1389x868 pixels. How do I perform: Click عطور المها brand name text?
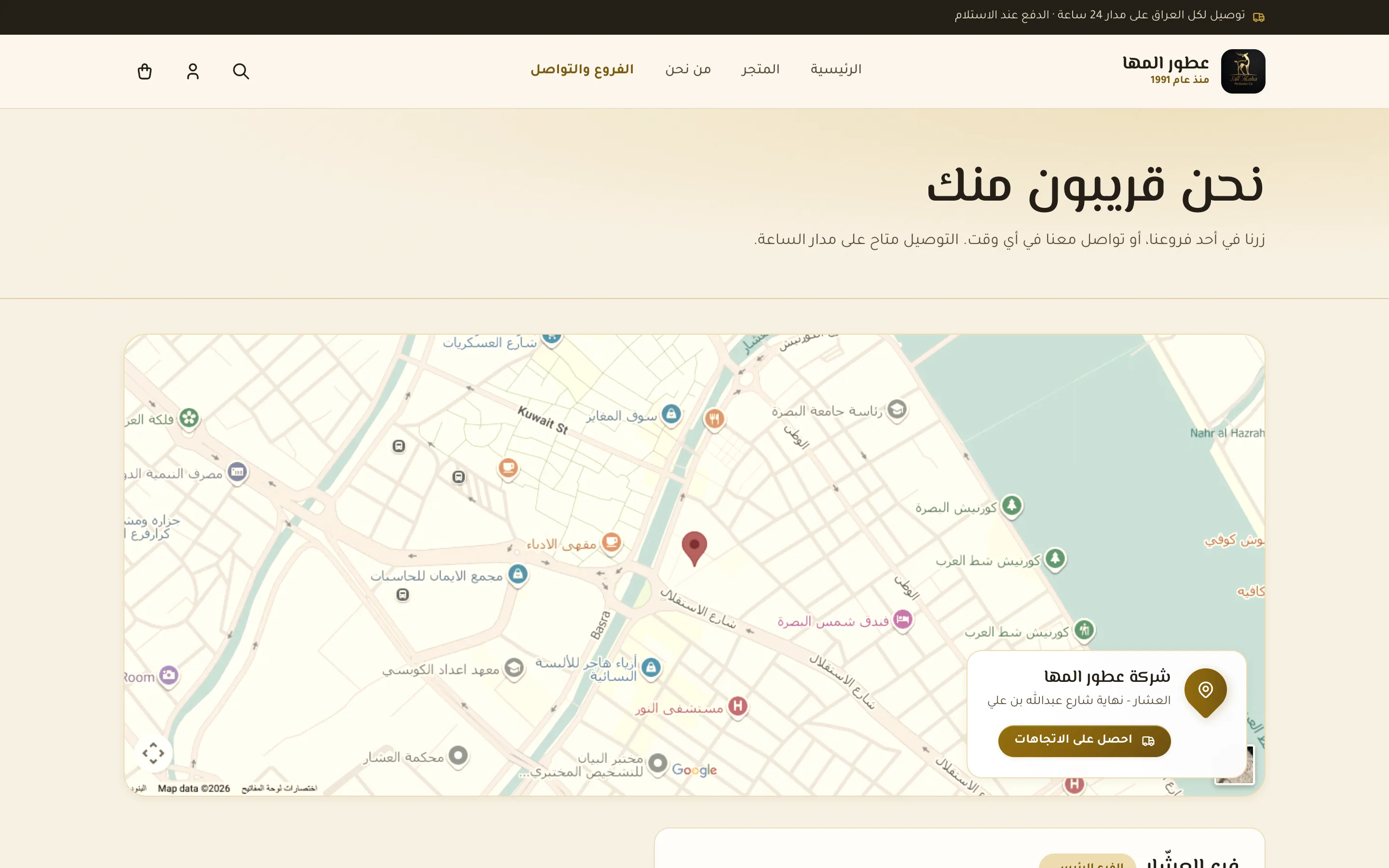(1166, 62)
